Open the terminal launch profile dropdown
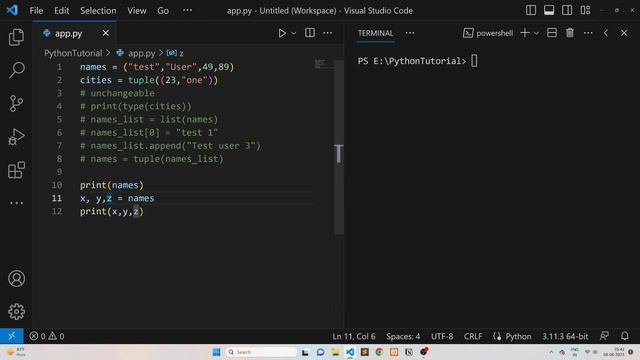This screenshot has width=640, height=360. point(536,33)
